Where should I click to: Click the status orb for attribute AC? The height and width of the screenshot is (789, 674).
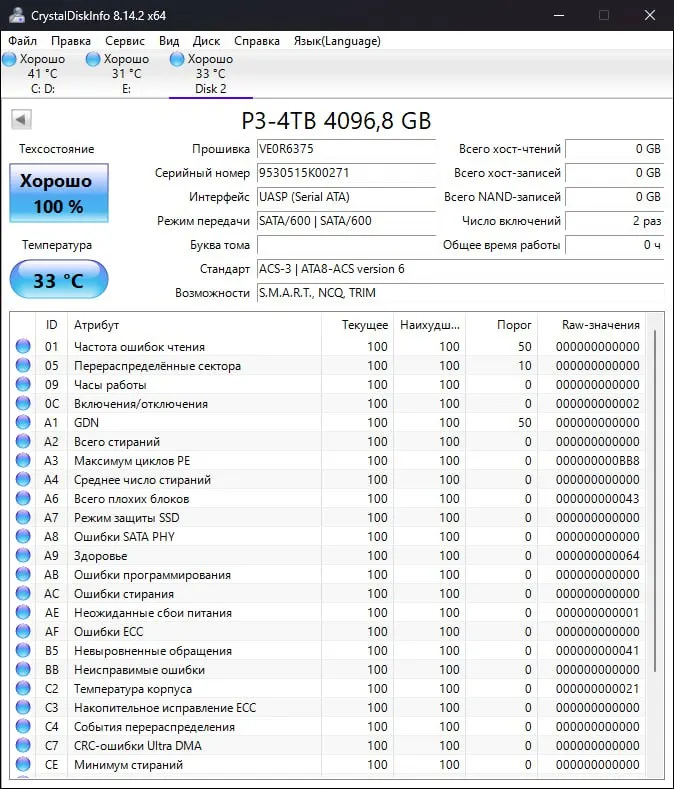23,593
